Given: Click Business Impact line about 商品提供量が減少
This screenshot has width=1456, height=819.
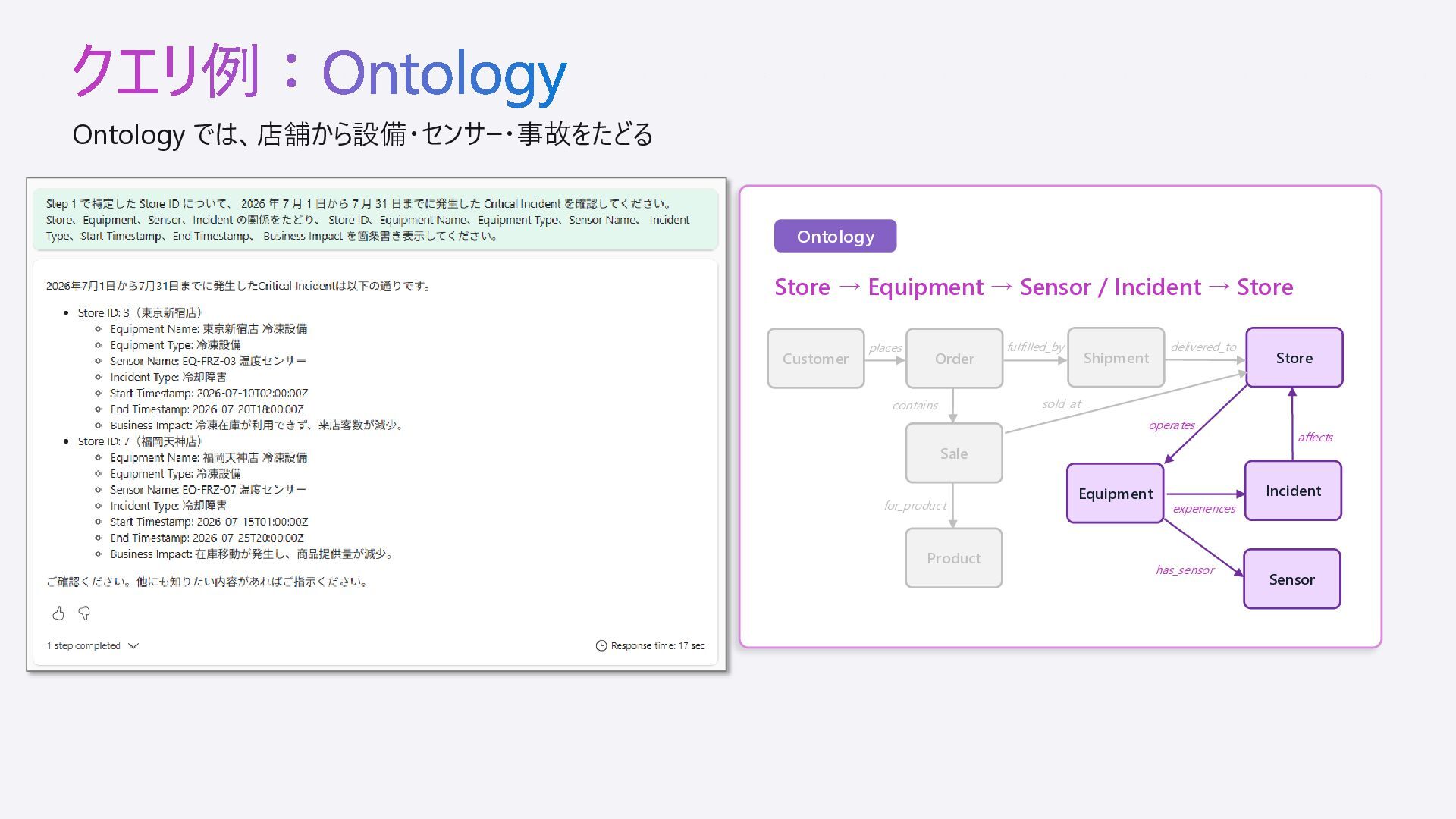Looking at the screenshot, I should coord(253,554).
